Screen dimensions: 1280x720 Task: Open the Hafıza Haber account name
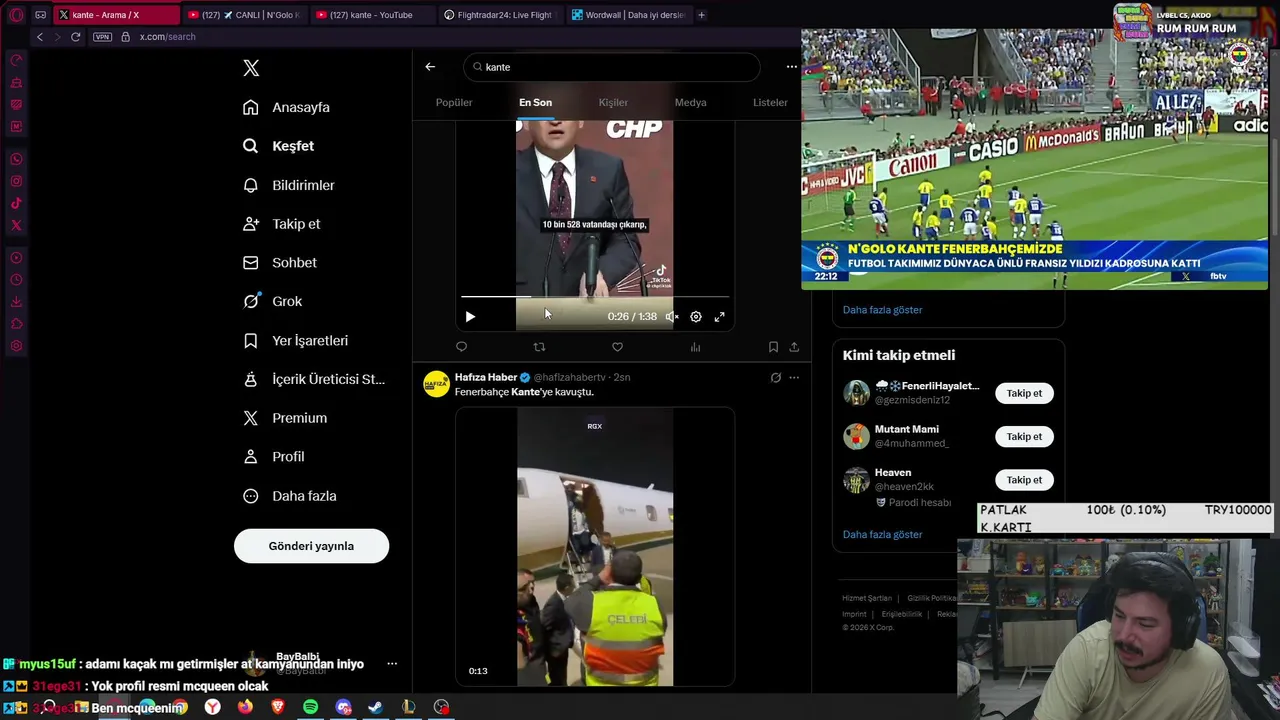(486, 377)
